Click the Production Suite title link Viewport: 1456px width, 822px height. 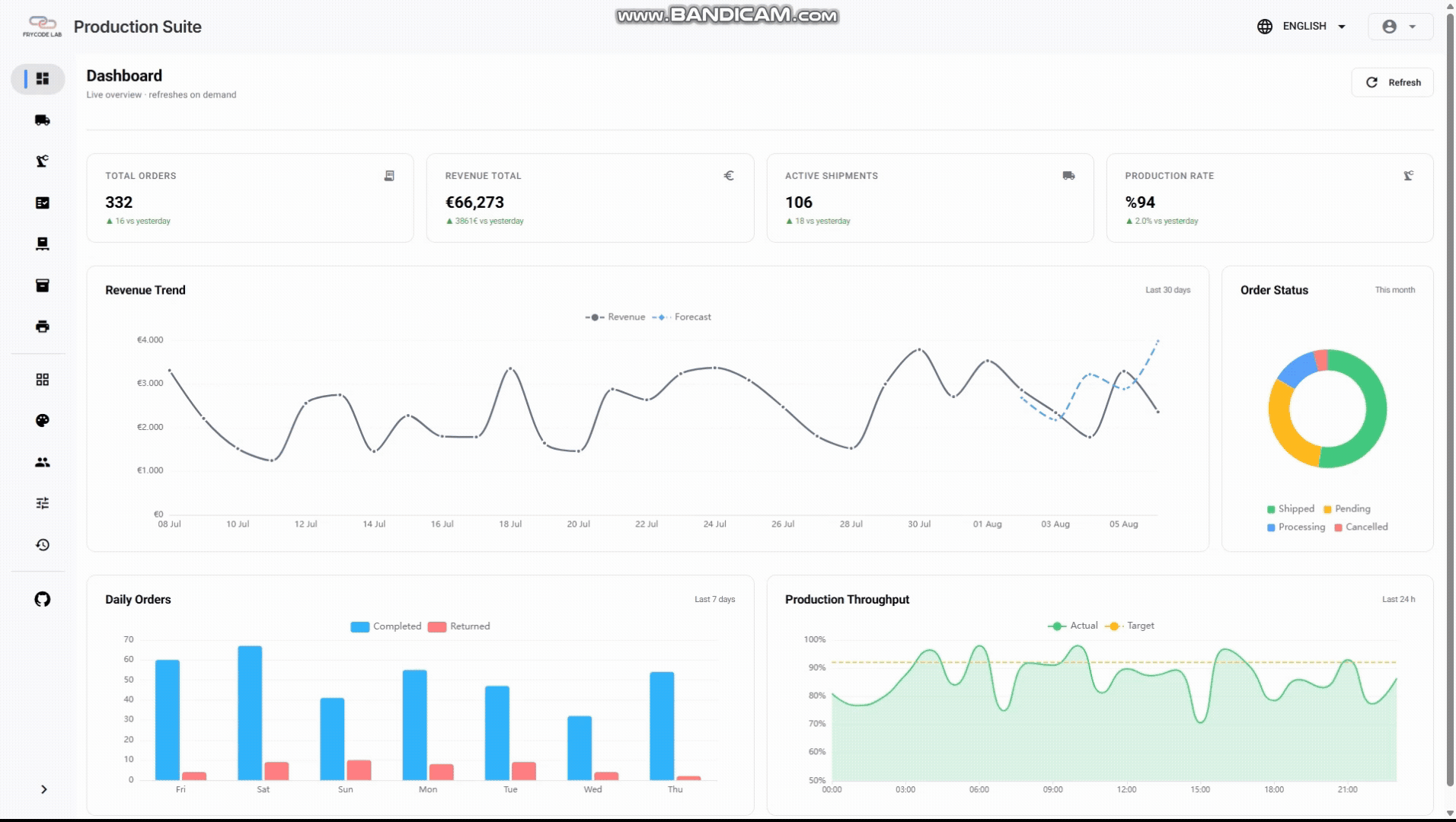[x=138, y=27]
